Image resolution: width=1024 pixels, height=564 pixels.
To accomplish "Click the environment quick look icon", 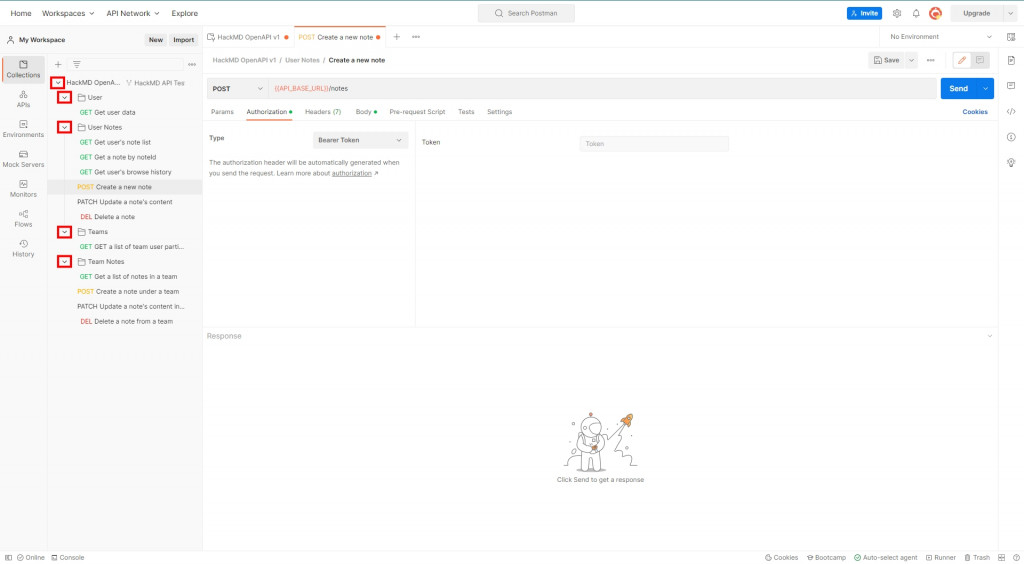I will [1011, 37].
